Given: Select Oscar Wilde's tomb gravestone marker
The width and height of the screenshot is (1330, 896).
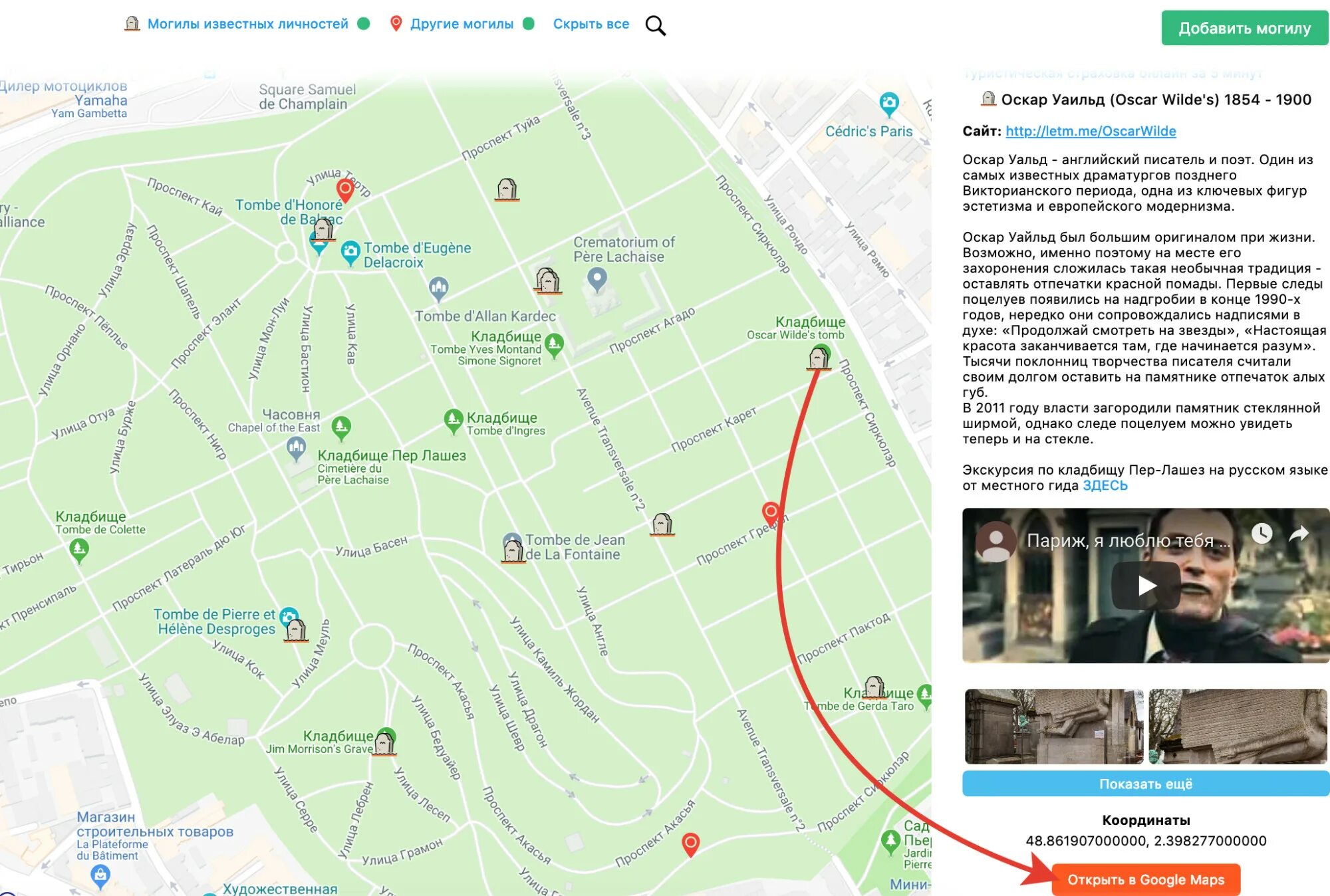Looking at the screenshot, I should coord(819,358).
